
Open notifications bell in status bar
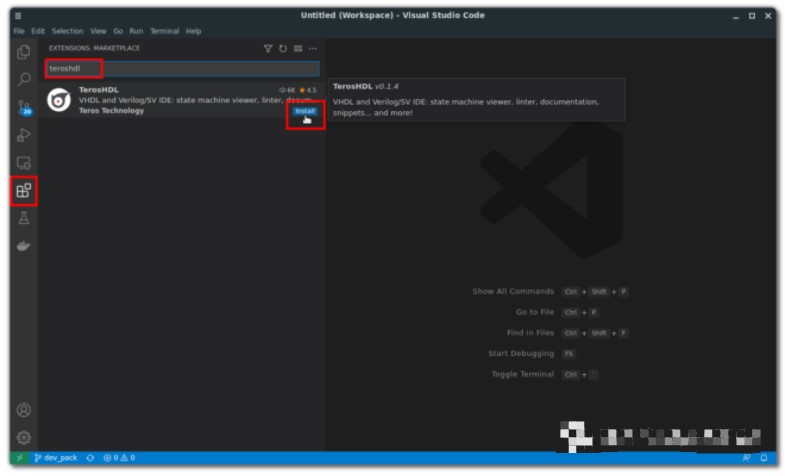tap(764, 457)
